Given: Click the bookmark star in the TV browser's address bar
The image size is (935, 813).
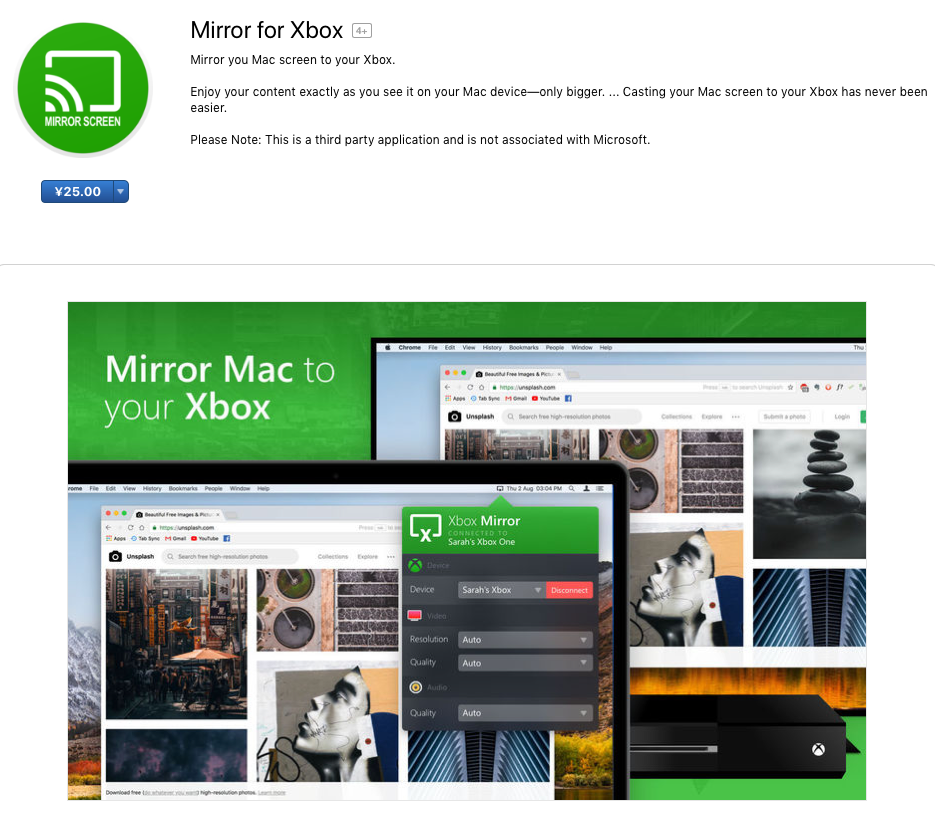Looking at the screenshot, I should [x=791, y=387].
